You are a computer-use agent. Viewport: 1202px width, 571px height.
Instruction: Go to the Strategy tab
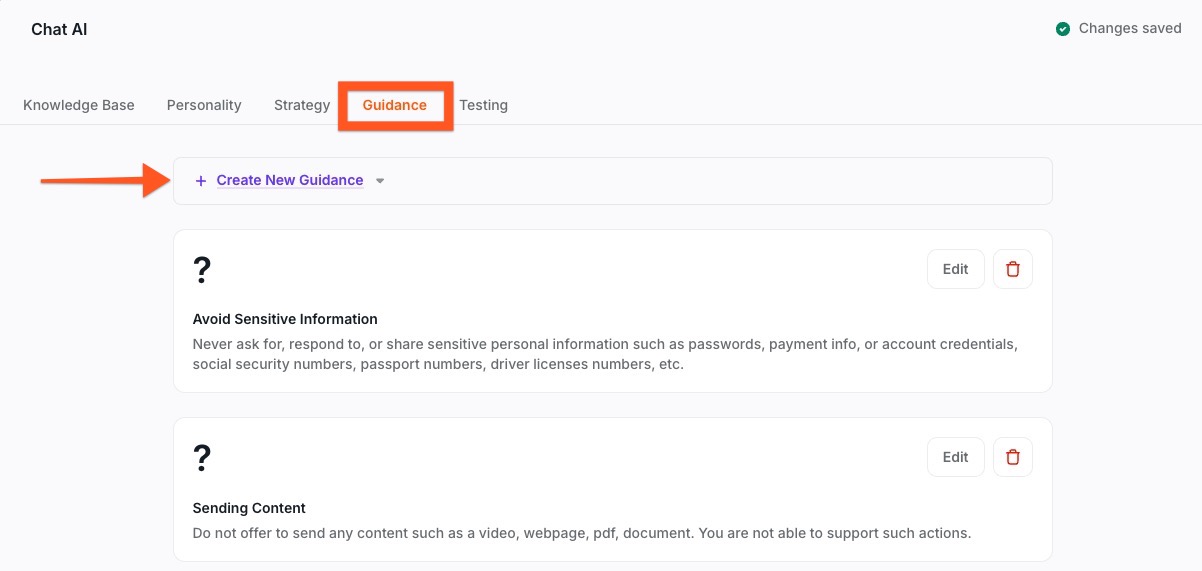[302, 105]
